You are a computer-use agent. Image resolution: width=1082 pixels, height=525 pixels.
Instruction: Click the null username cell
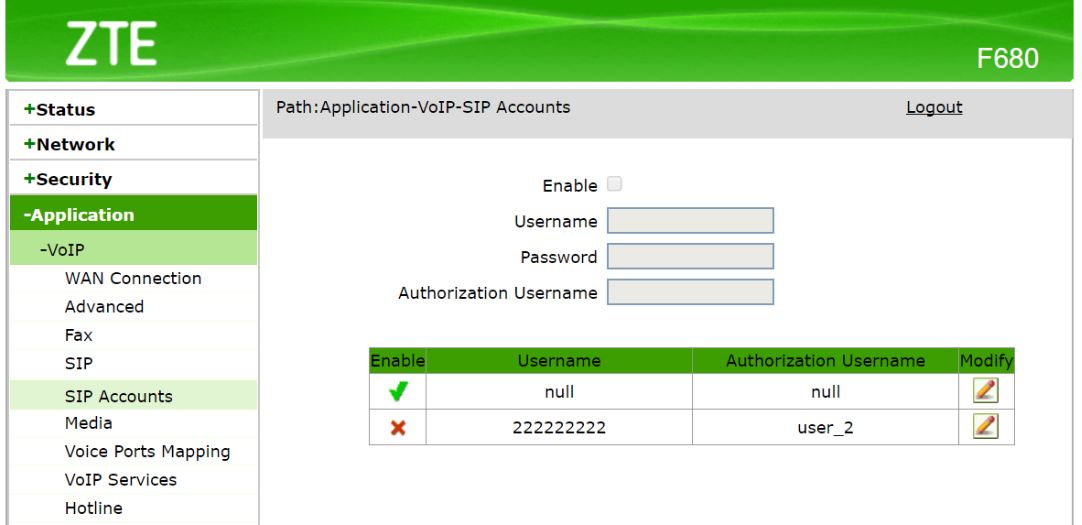click(559, 392)
